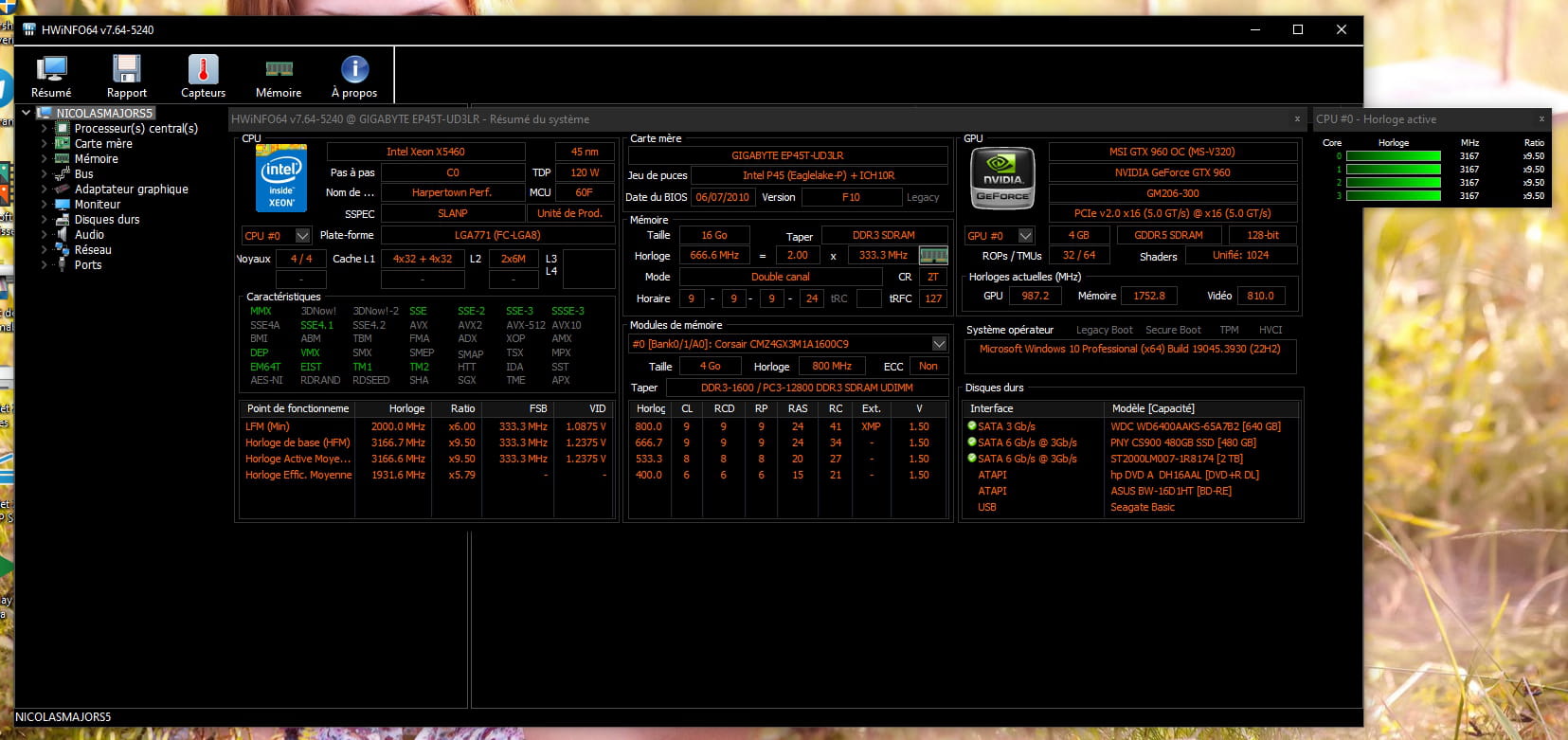Screen dimensions: 1568x740
Task: Expand the Audio node arrow
Action: coord(44,234)
